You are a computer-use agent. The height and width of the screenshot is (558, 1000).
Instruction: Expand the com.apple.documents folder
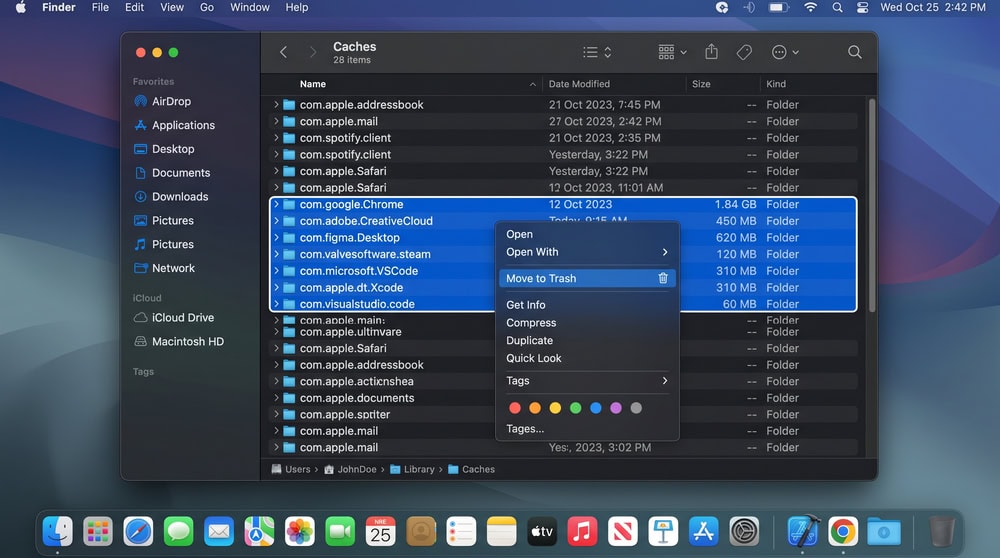276,398
